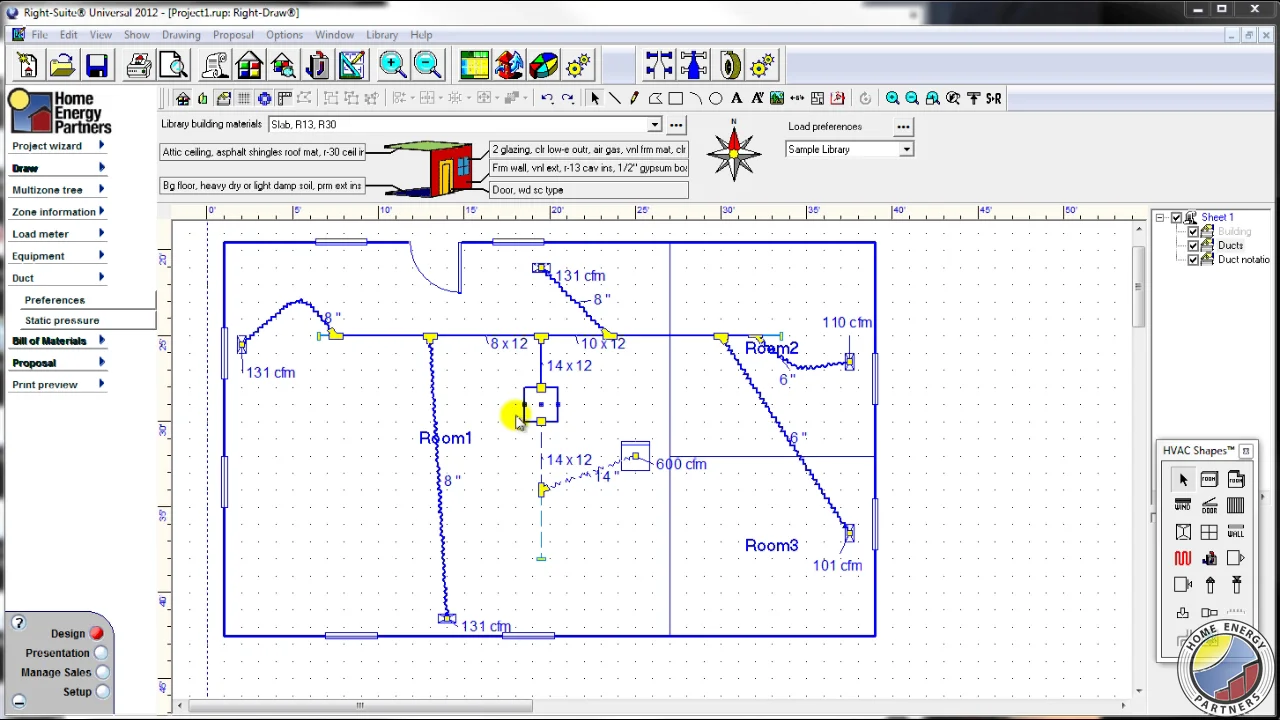
Task: Select the Presentation radio button
Action: pos(102,653)
